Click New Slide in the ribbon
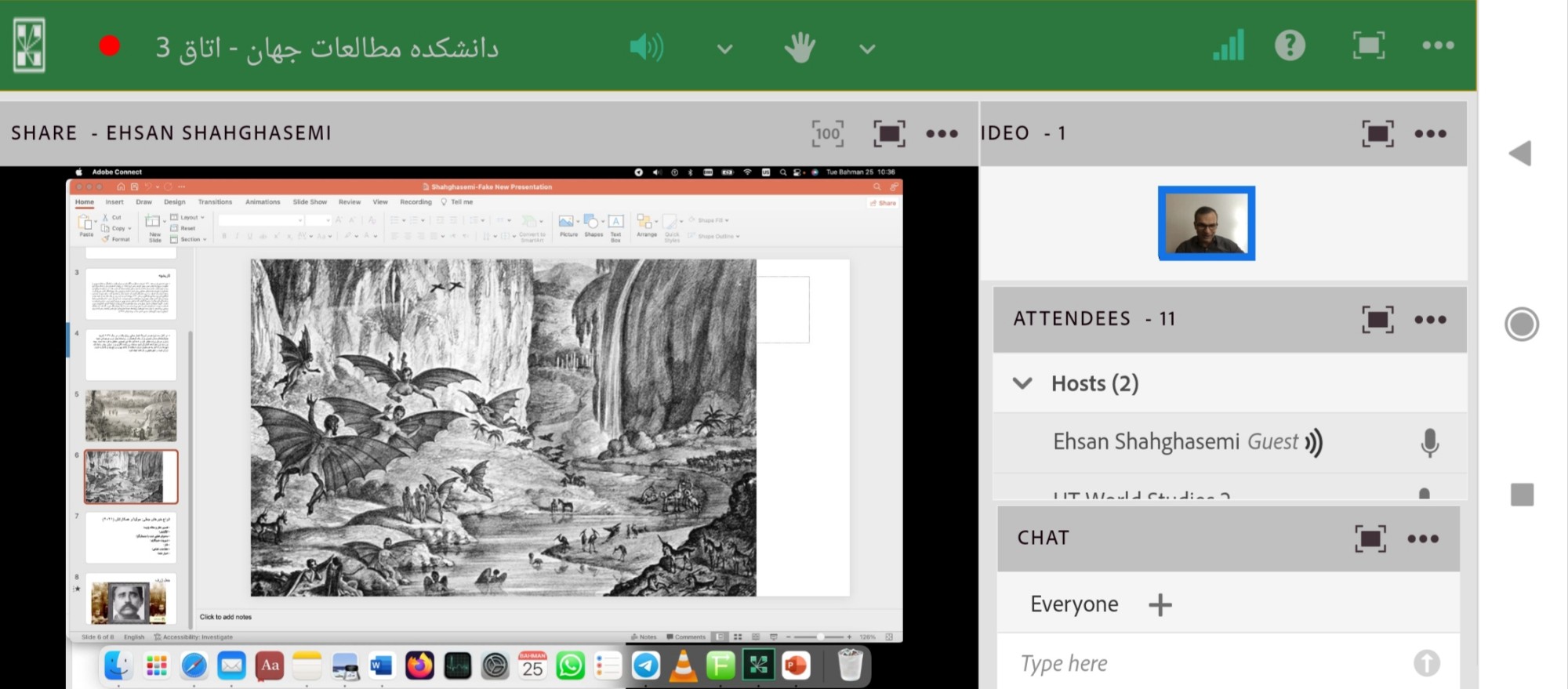The height and width of the screenshot is (689, 1568). [x=154, y=227]
